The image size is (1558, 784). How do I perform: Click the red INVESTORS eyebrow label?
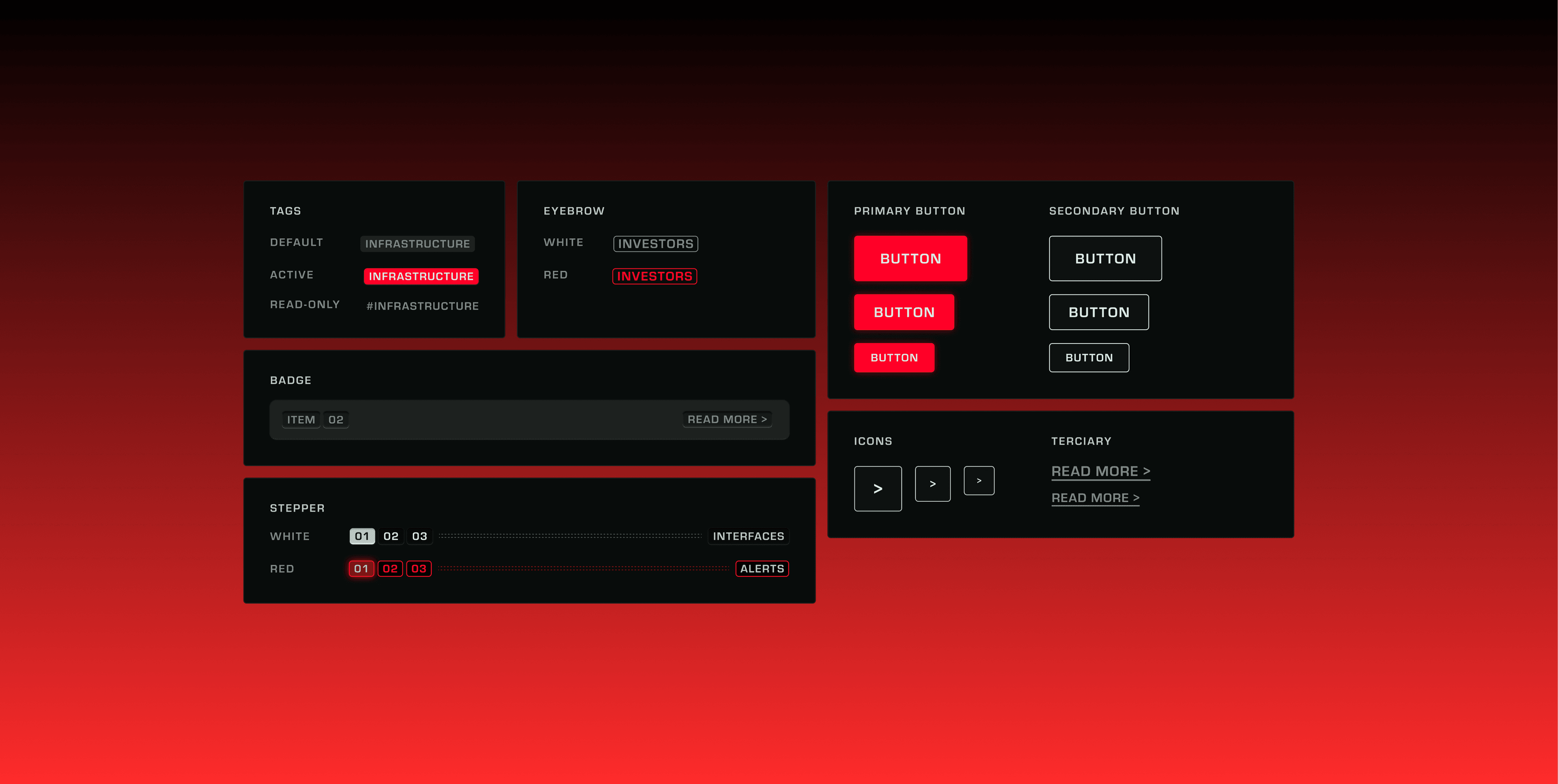(654, 276)
